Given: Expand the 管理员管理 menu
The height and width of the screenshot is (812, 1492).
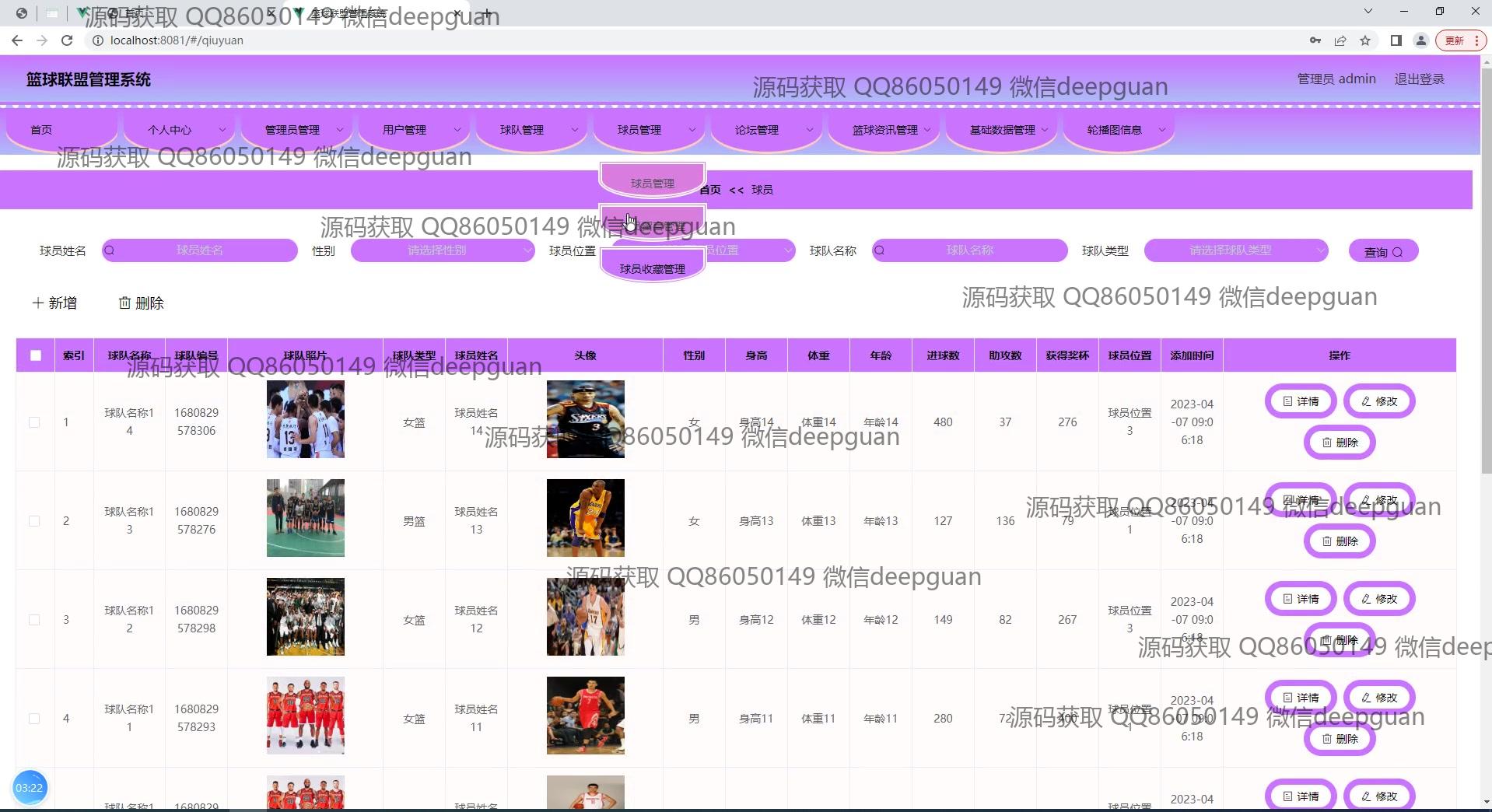Looking at the screenshot, I should click(x=297, y=130).
